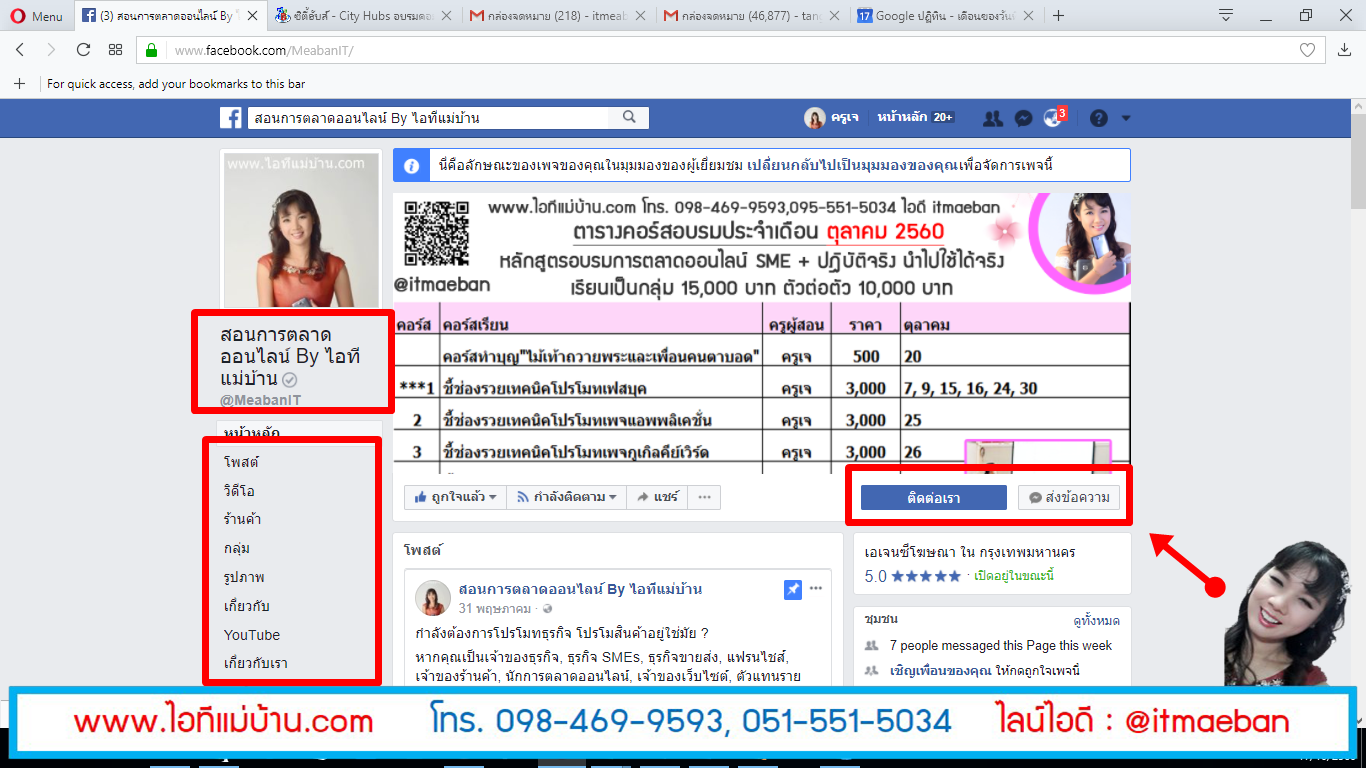The image size is (1366, 768).
Task: Click the ติดต่อเรา contact us button
Action: pos(933,497)
